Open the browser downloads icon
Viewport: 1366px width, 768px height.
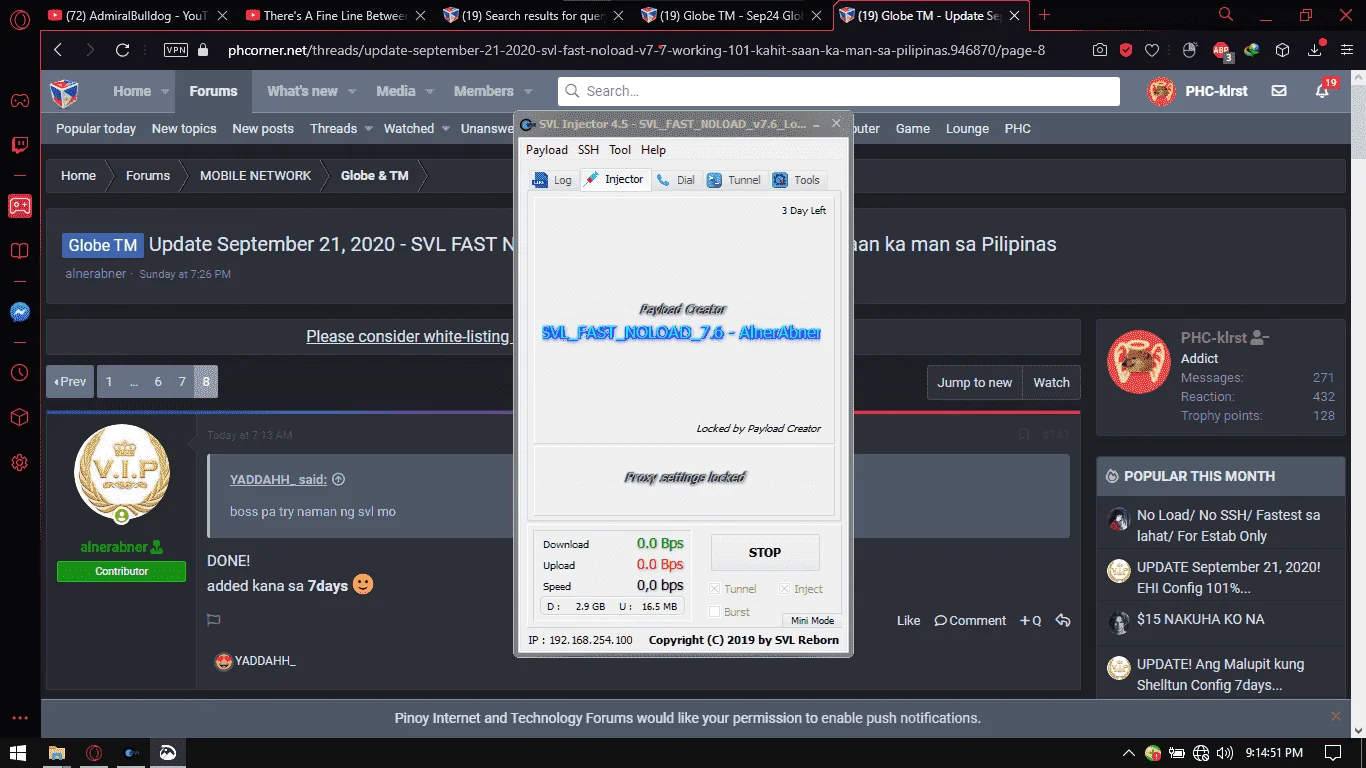[x=1316, y=50]
